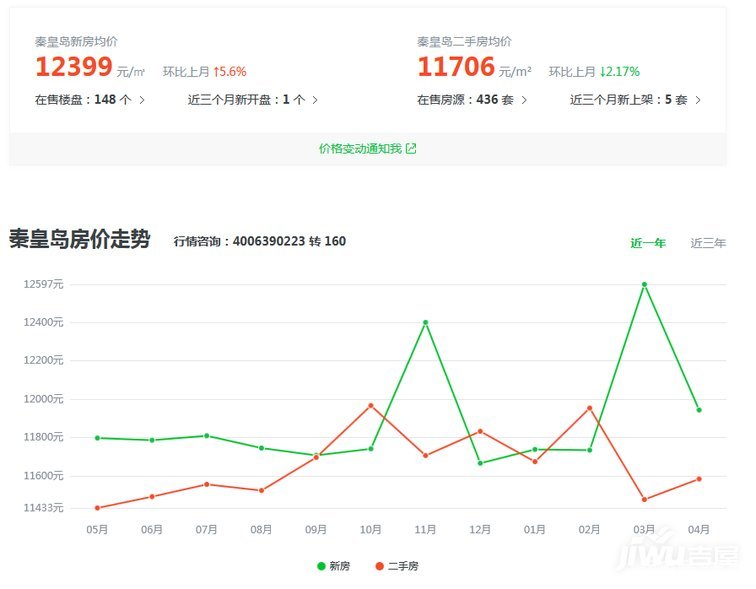
Task: Expand the 在售楼盘 148 个 chevron arrow
Action: [x=142, y=100]
